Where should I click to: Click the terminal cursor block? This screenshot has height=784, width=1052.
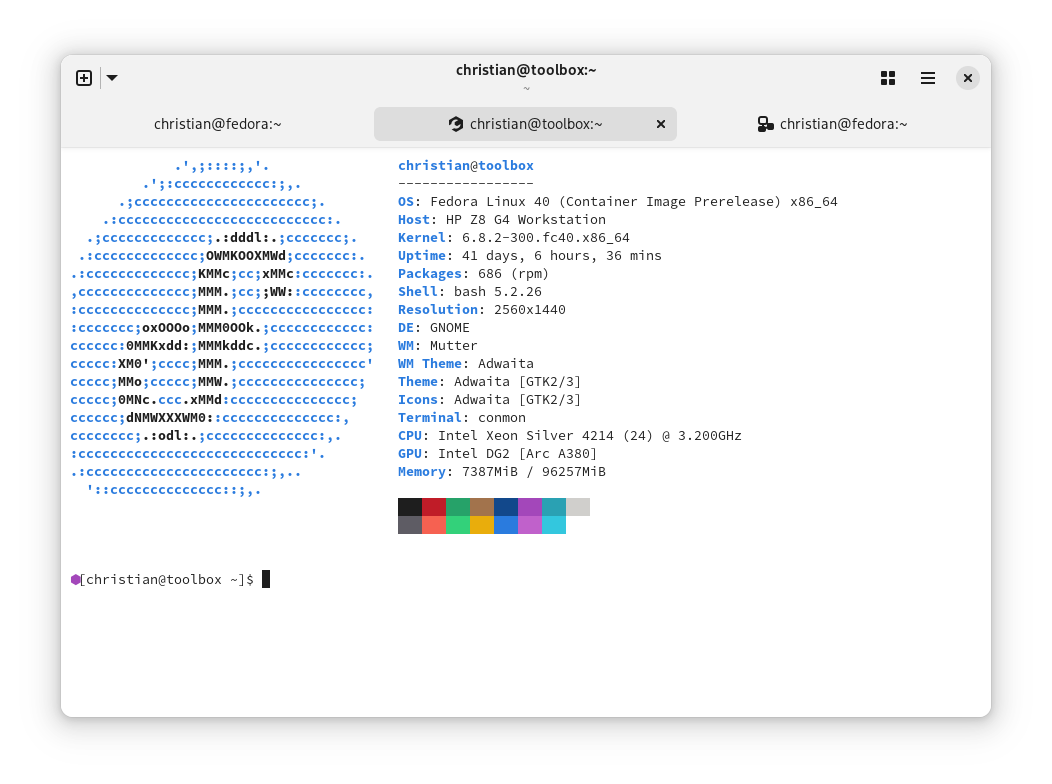point(266,579)
